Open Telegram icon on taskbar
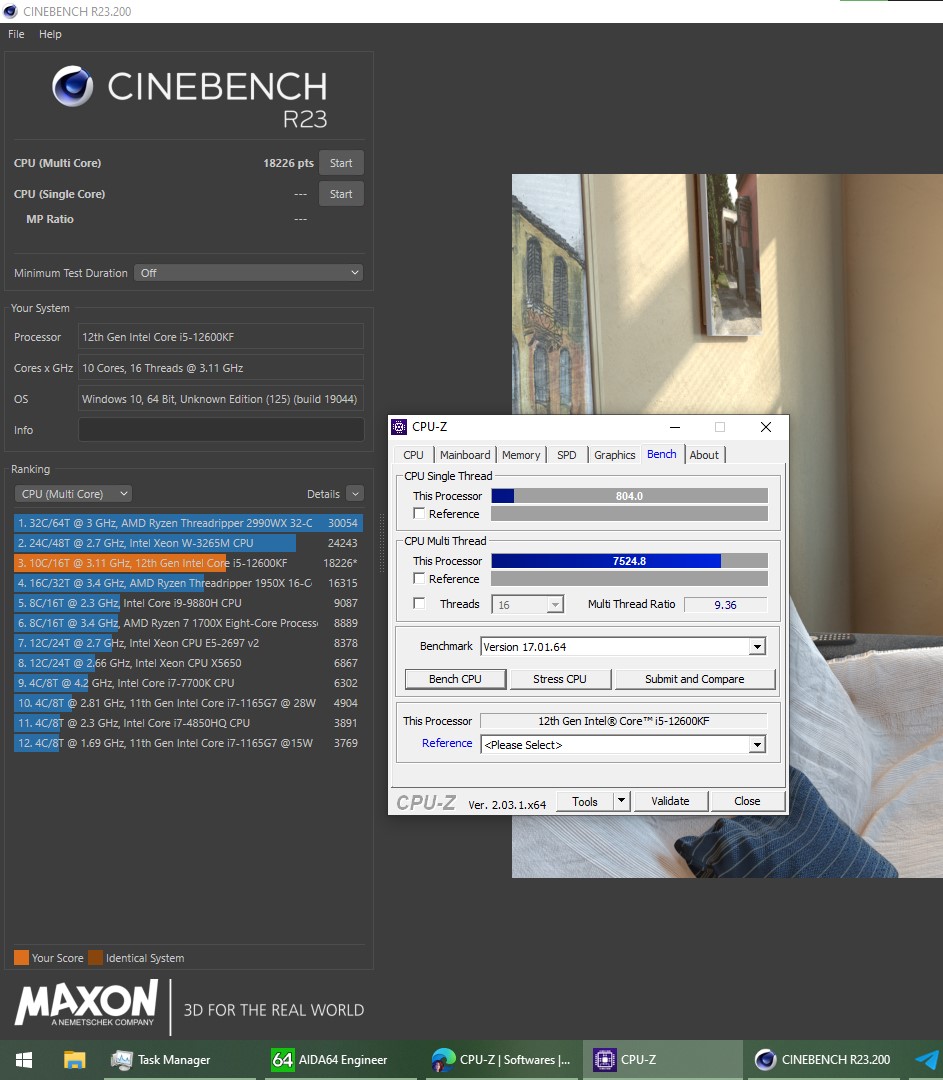943x1080 pixels. [927, 1059]
